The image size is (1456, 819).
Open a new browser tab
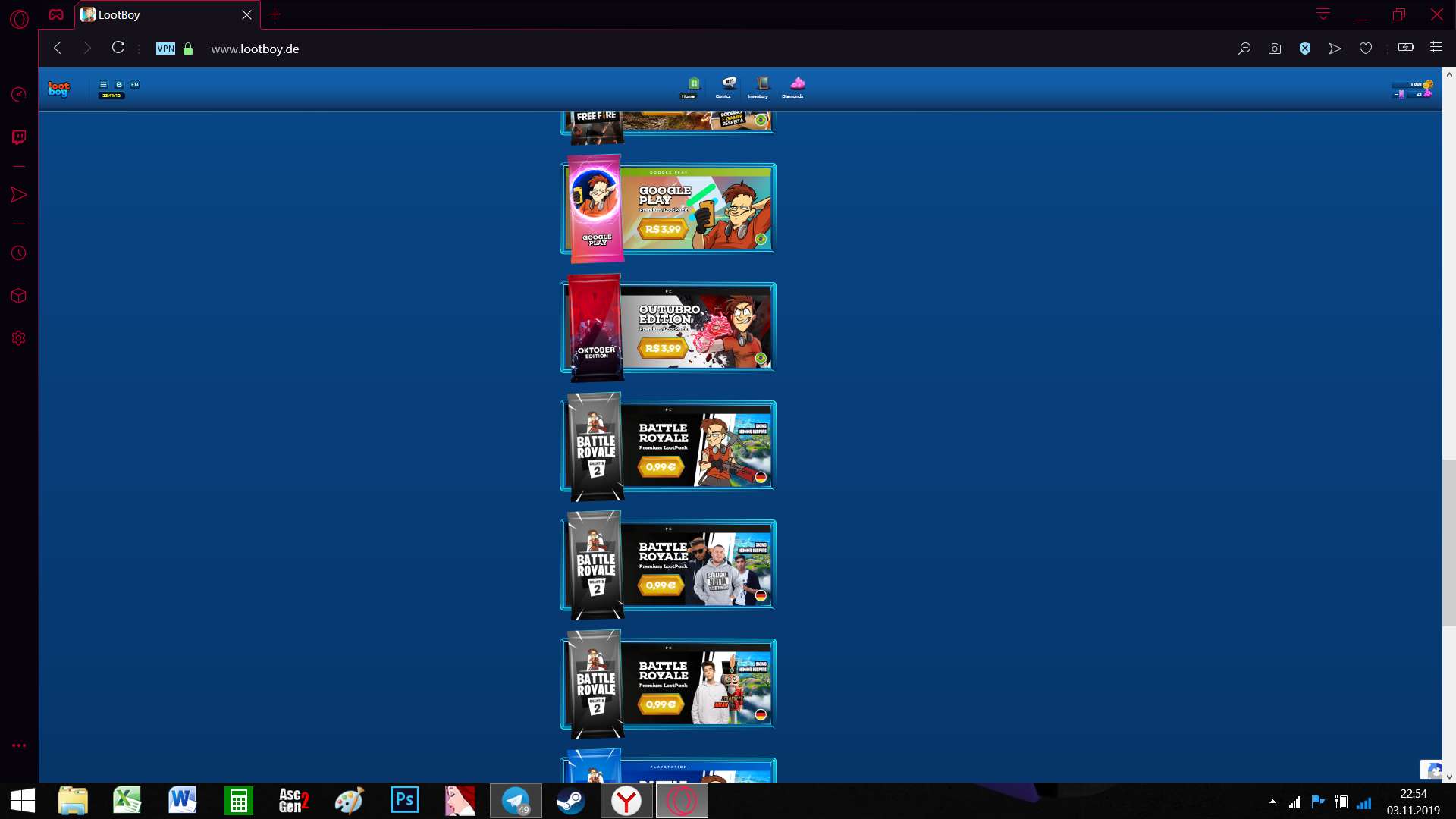pyautogui.click(x=275, y=14)
